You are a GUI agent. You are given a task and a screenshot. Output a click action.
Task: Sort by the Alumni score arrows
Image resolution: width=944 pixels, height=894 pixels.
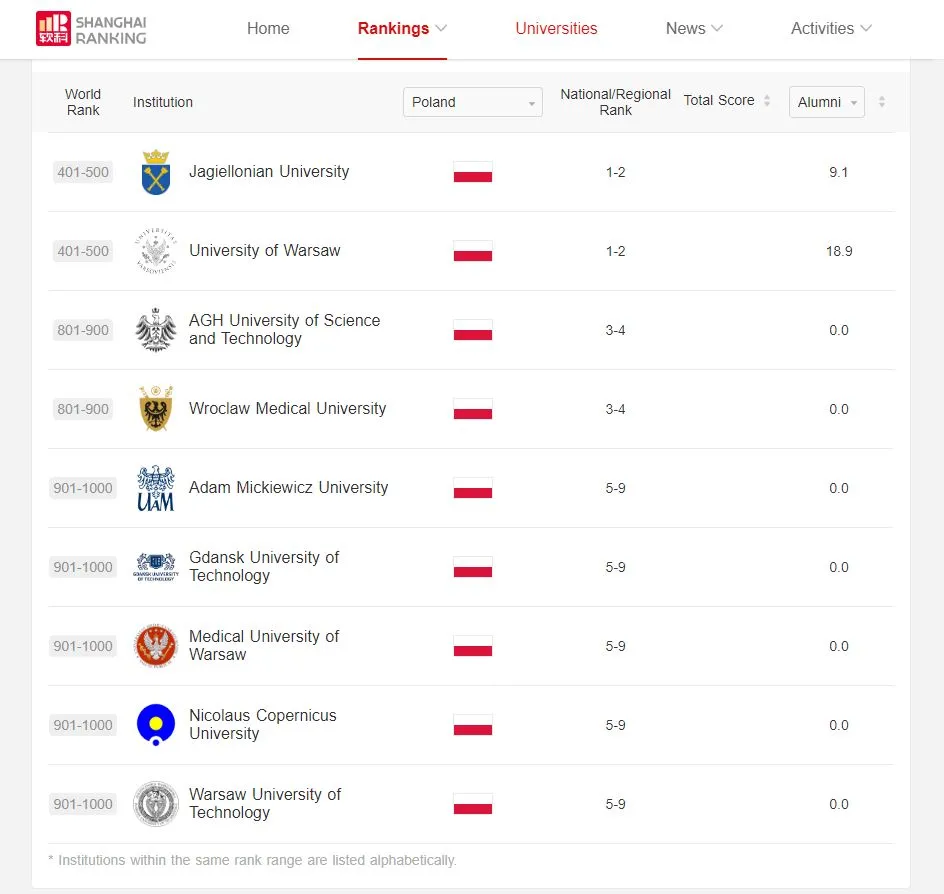point(881,102)
